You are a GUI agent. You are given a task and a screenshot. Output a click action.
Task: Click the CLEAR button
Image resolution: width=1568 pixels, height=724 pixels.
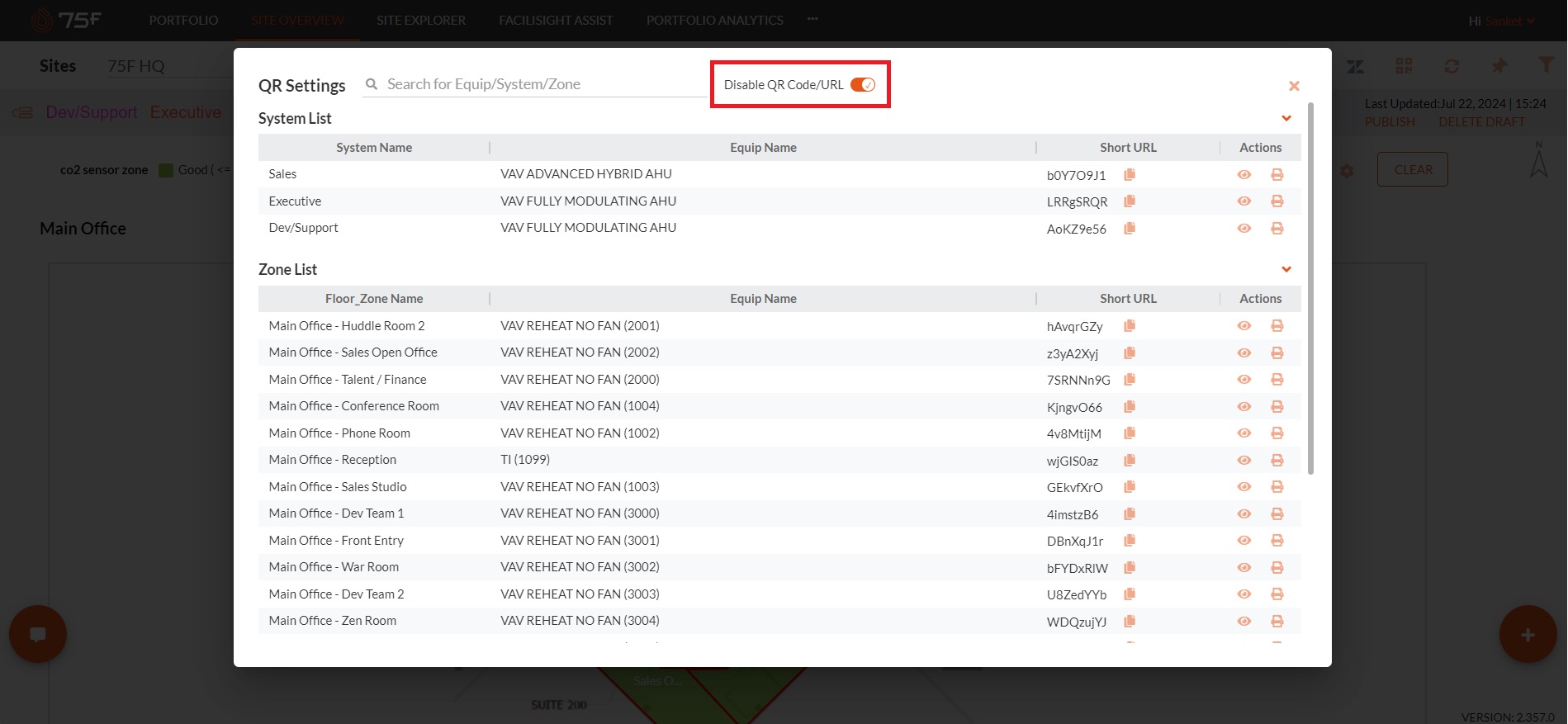1413,169
